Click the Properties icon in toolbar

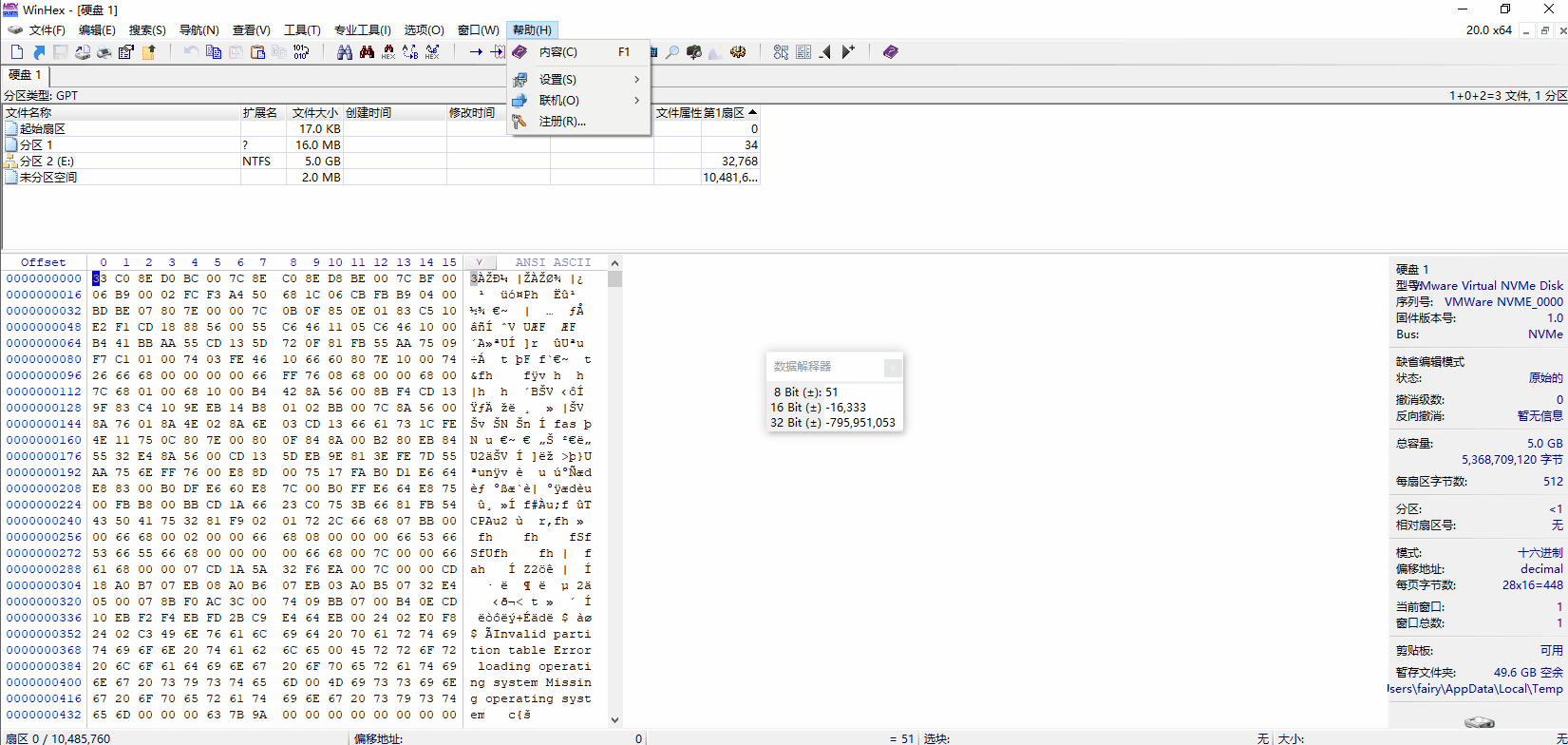point(125,52)
